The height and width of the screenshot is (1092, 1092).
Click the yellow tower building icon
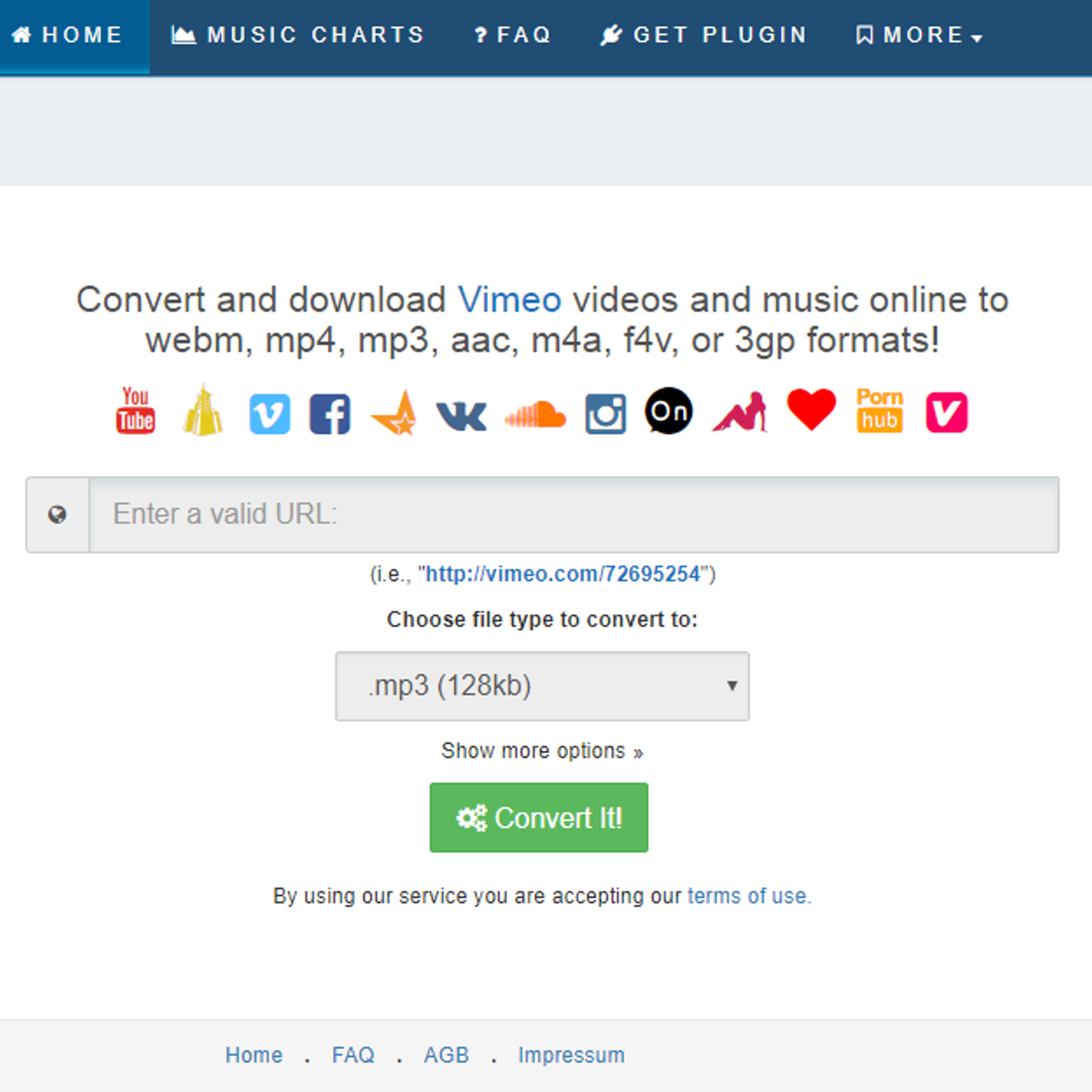[203, 410]
